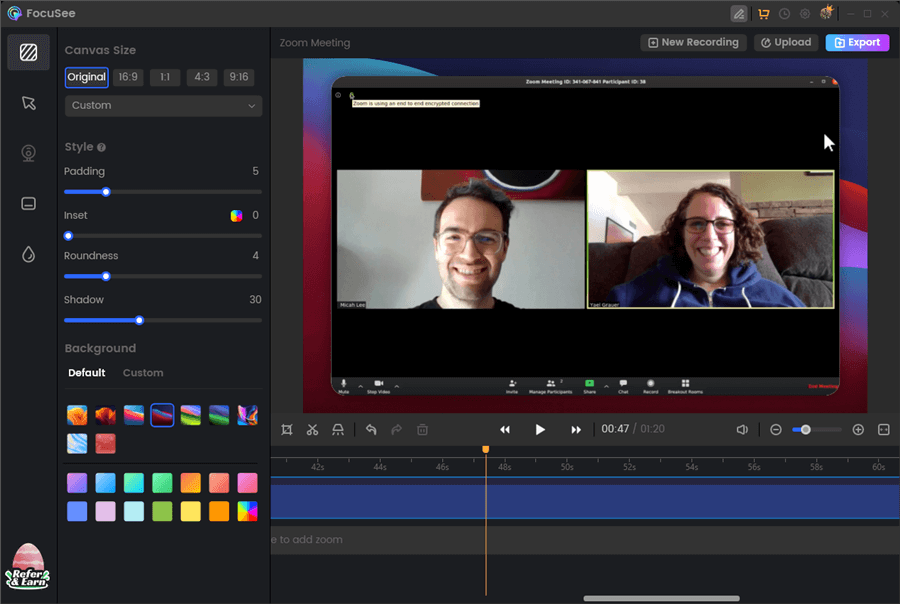Zoom out the timeline with minus icon

tap(775, 429)
